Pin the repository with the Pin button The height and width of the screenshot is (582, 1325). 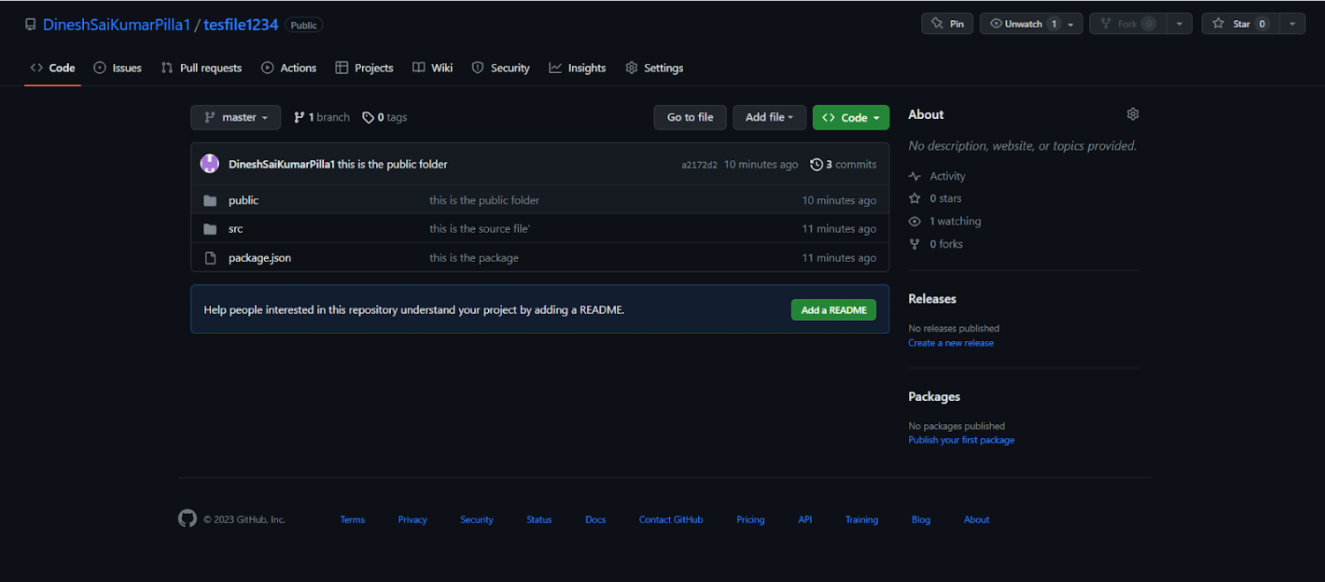tap(947, 24)
